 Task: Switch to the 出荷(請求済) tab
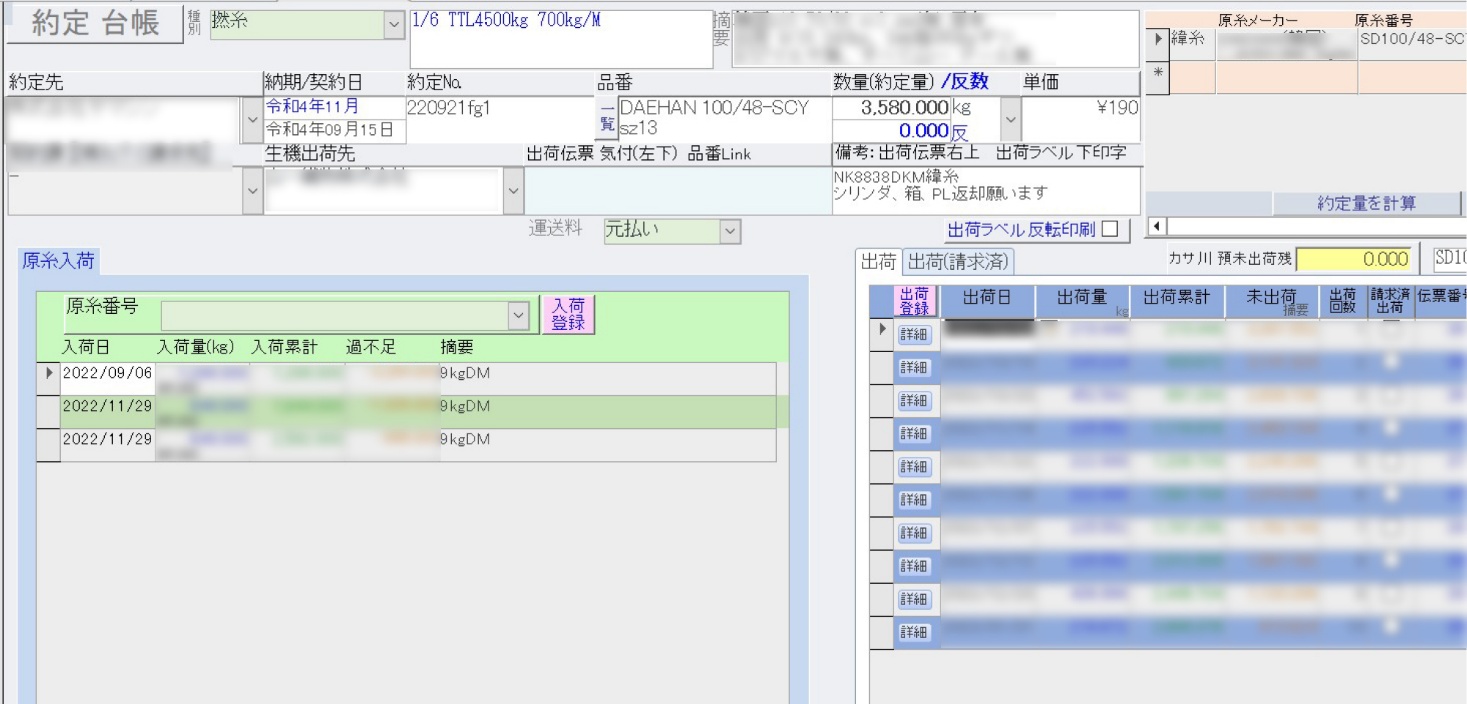(958, 262)
